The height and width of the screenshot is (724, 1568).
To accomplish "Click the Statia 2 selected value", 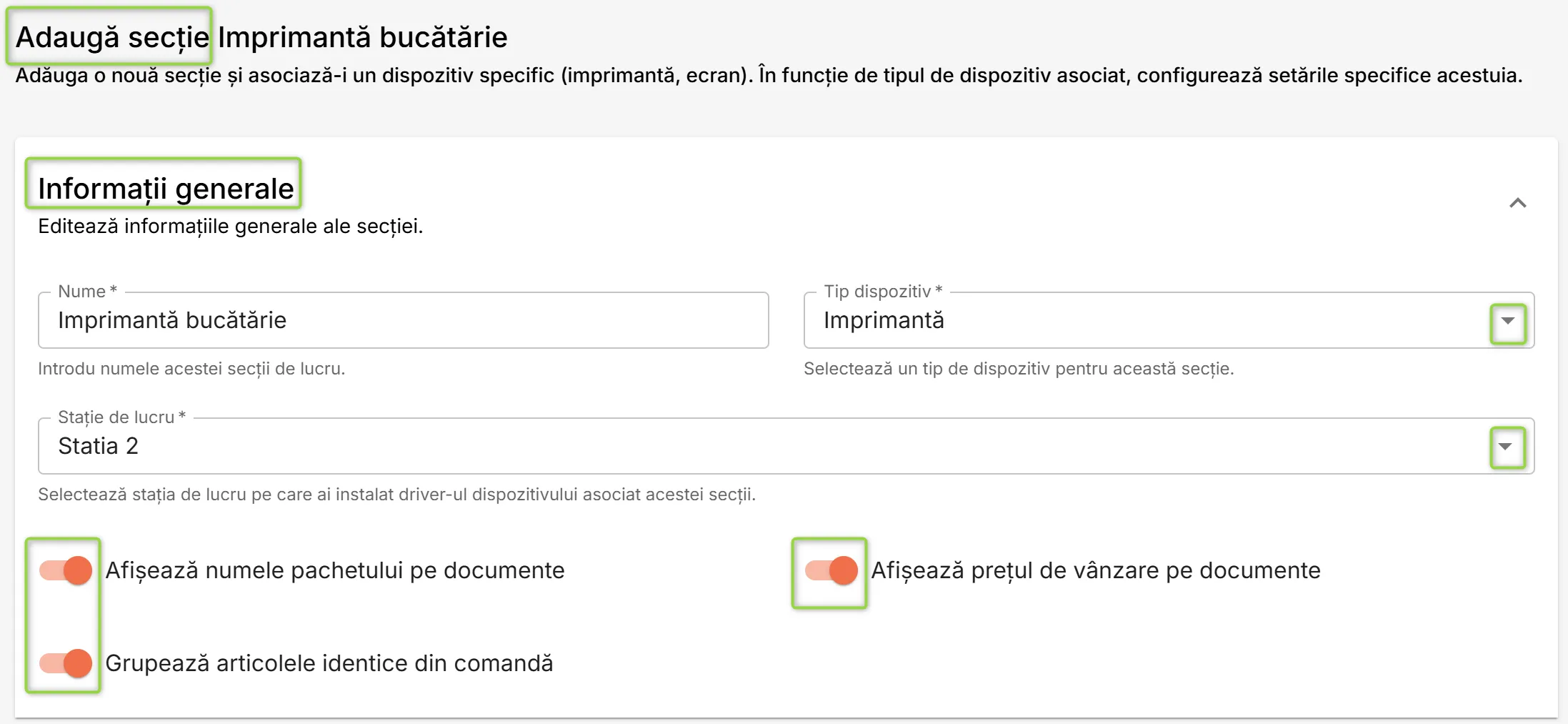I will coord(98,446).
